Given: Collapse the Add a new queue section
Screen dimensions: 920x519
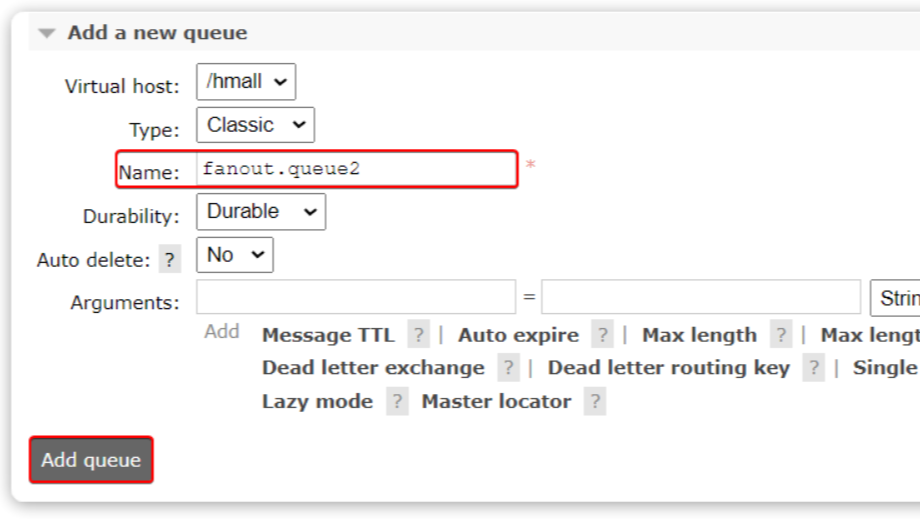Looking at the screenshot, I should tap(46, 33).
